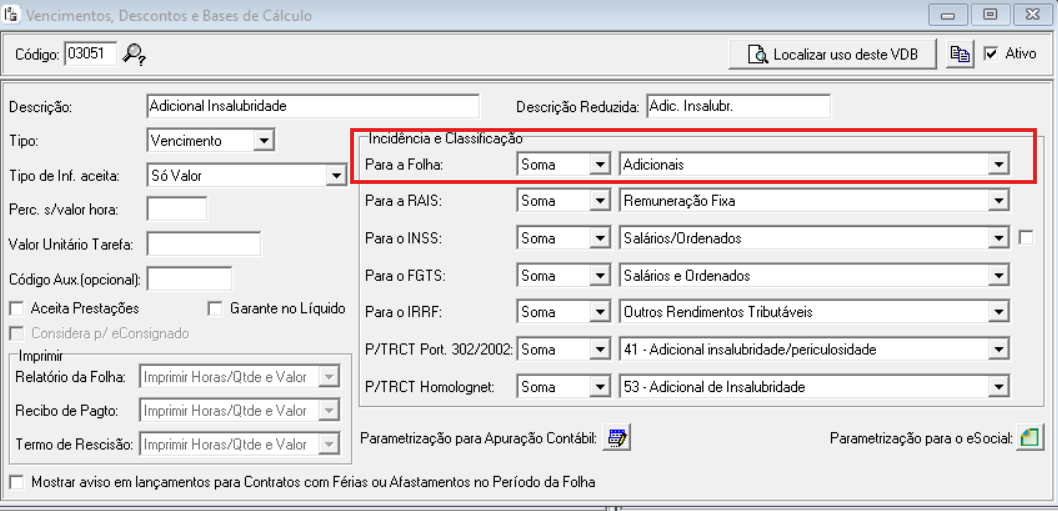Open Parametrização para o eSocial icon
This screenshot has width=1058, height=511.
pyautogui.click(x=1030, y=438)
